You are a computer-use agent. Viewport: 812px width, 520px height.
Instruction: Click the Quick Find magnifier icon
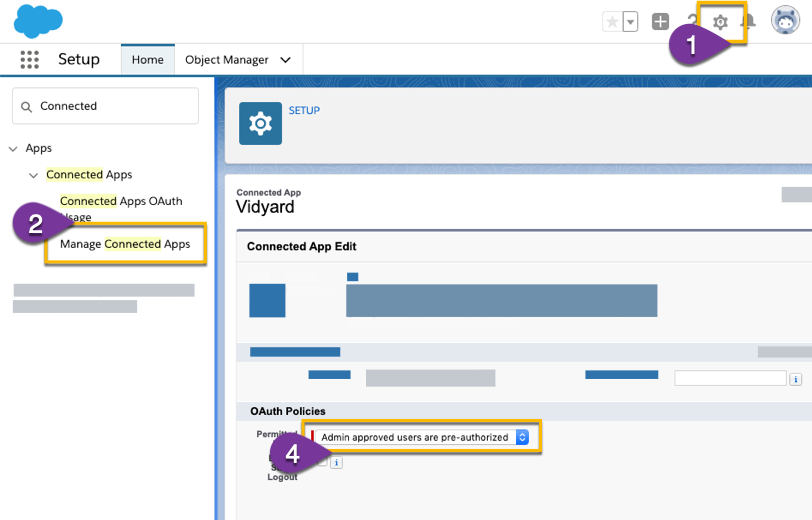pyautogui.click(x=26, y=107)
